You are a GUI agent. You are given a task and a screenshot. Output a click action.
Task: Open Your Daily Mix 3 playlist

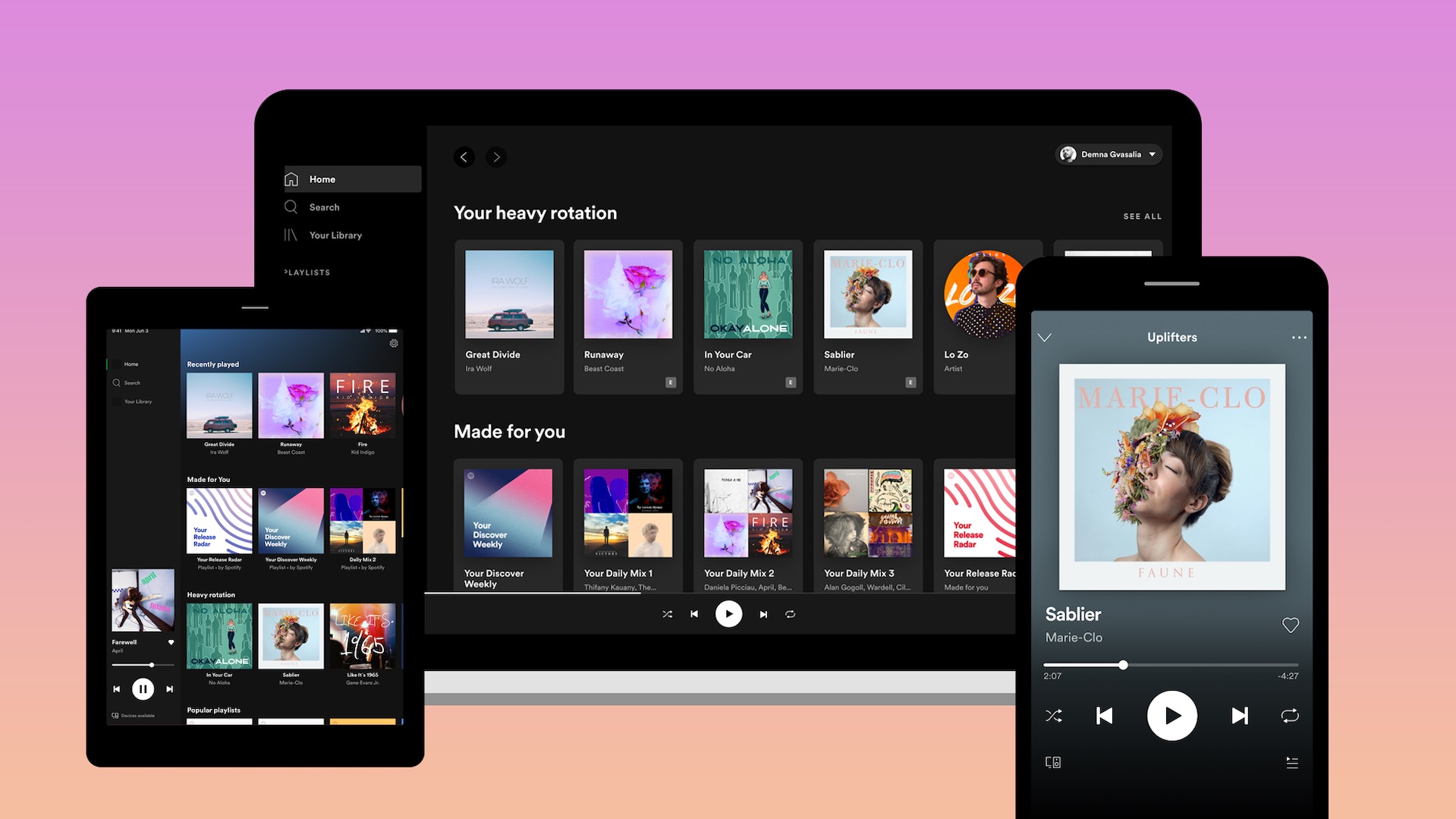868,525
